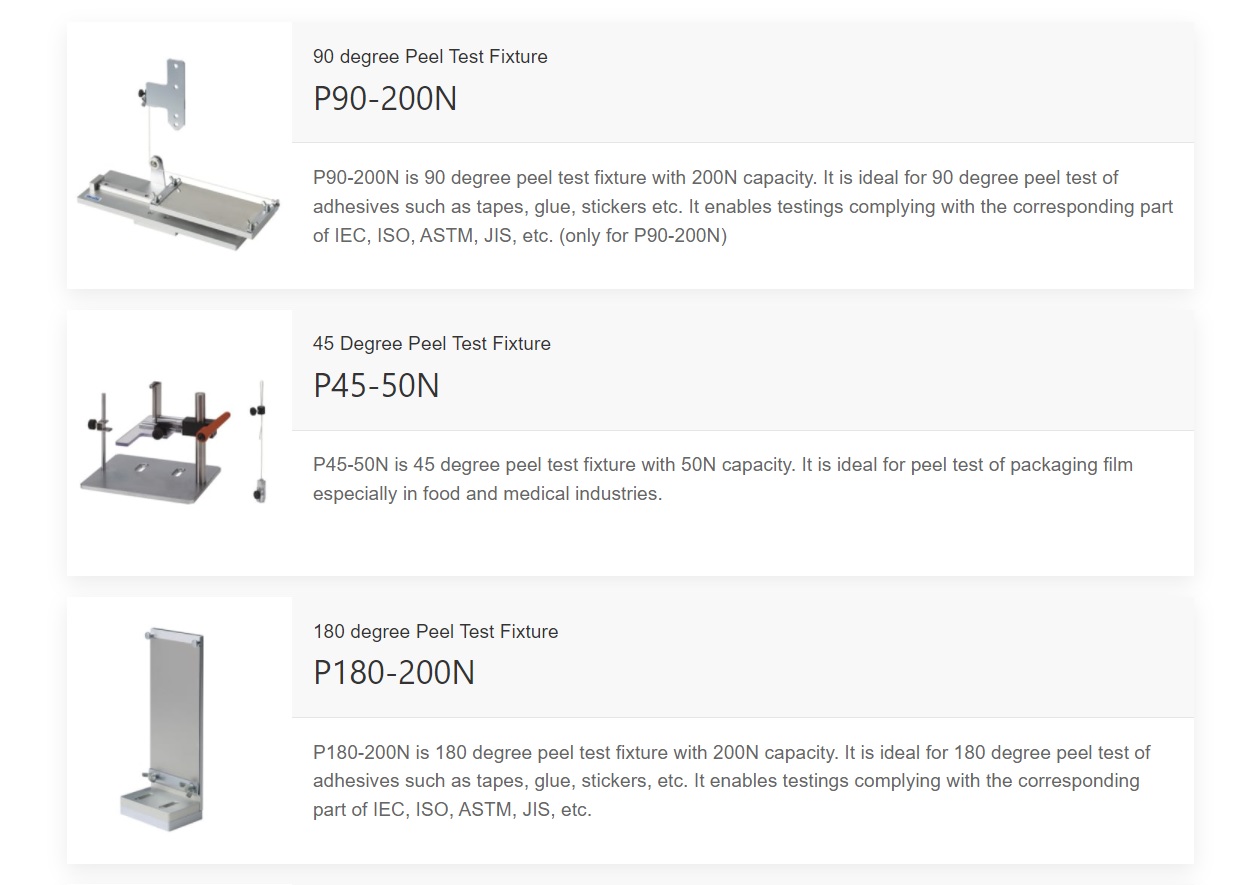The image size is (1243, 885).
Task: Click the hanging clip accessory beside P45 fixture
Action: pos(259,441)
